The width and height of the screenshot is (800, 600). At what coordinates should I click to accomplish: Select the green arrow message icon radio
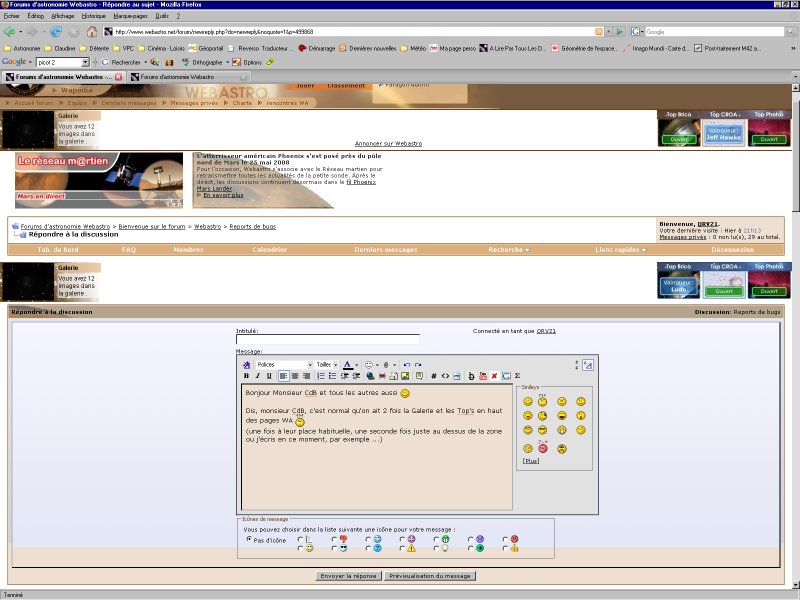pyautogui.click(x=471, y=548)
